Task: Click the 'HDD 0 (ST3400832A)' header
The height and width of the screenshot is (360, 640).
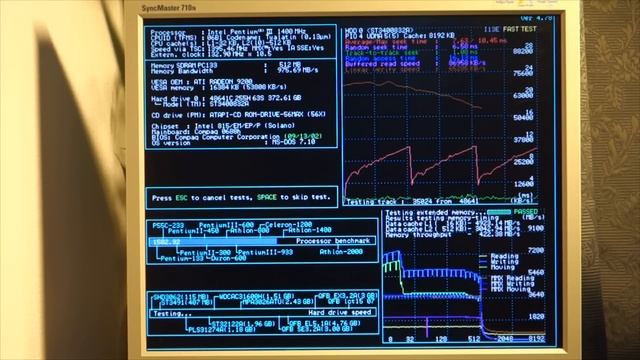Action: click(379, 31)
